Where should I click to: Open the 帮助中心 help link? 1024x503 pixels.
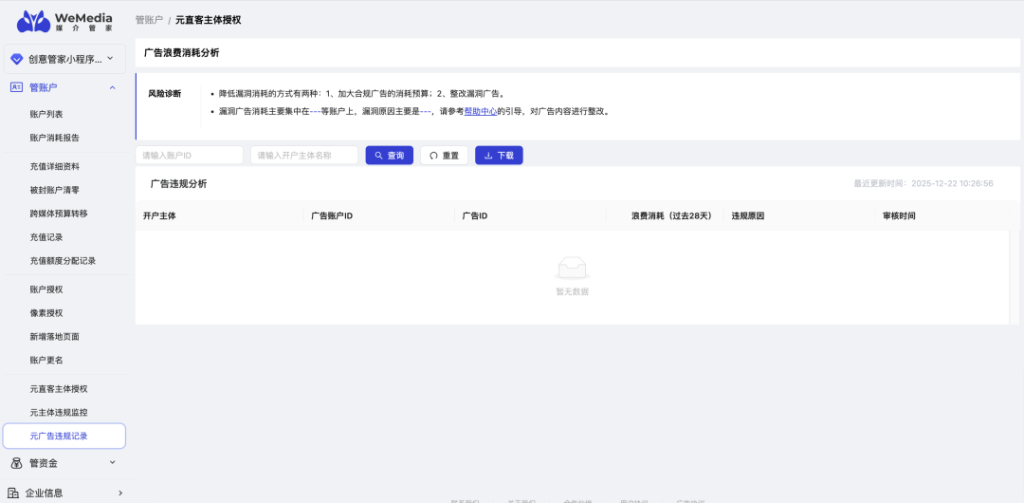[479, 111]
